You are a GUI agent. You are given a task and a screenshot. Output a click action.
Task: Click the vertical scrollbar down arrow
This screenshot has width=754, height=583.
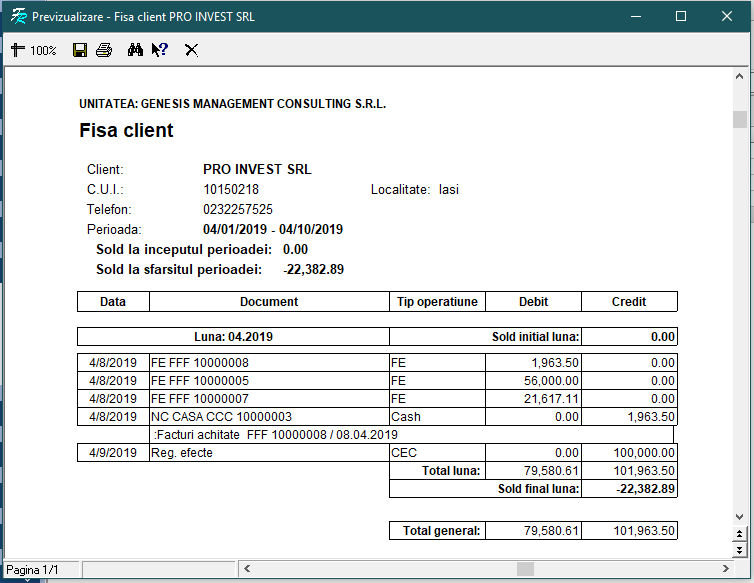coord(740,517)
